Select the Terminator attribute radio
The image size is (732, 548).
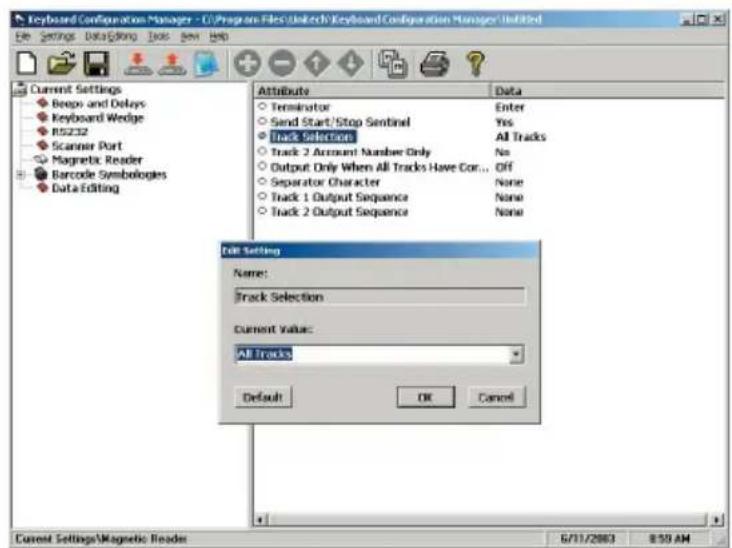pyautogui.click(x=262, y=106)
